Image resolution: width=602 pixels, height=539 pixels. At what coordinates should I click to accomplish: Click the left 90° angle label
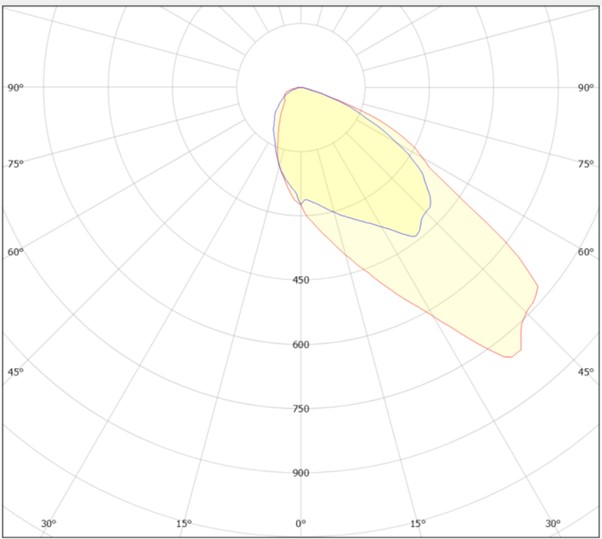click(x=15, y=88)
